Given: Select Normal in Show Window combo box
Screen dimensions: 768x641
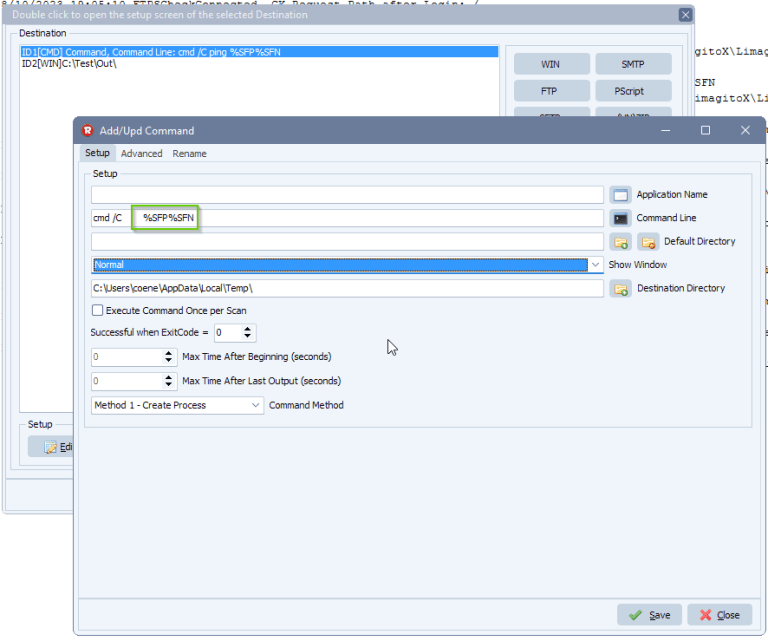Looking at the screenshot, I should (x=341, y=265).
